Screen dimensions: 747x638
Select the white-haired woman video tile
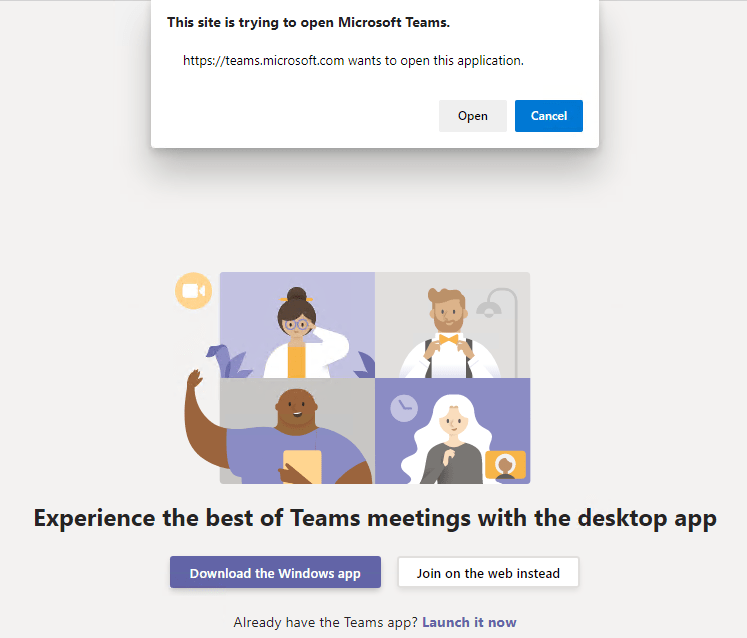[452, 431]
